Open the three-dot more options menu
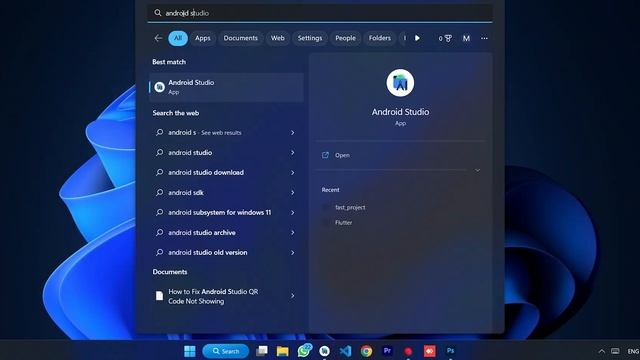The image size is (640, 360). click(x=484, y=38)
